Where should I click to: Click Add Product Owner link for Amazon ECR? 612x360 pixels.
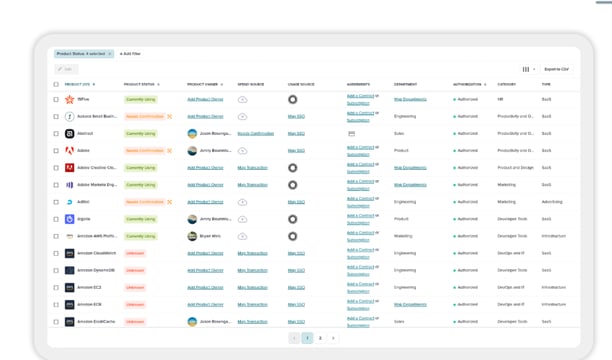point(205,305)
